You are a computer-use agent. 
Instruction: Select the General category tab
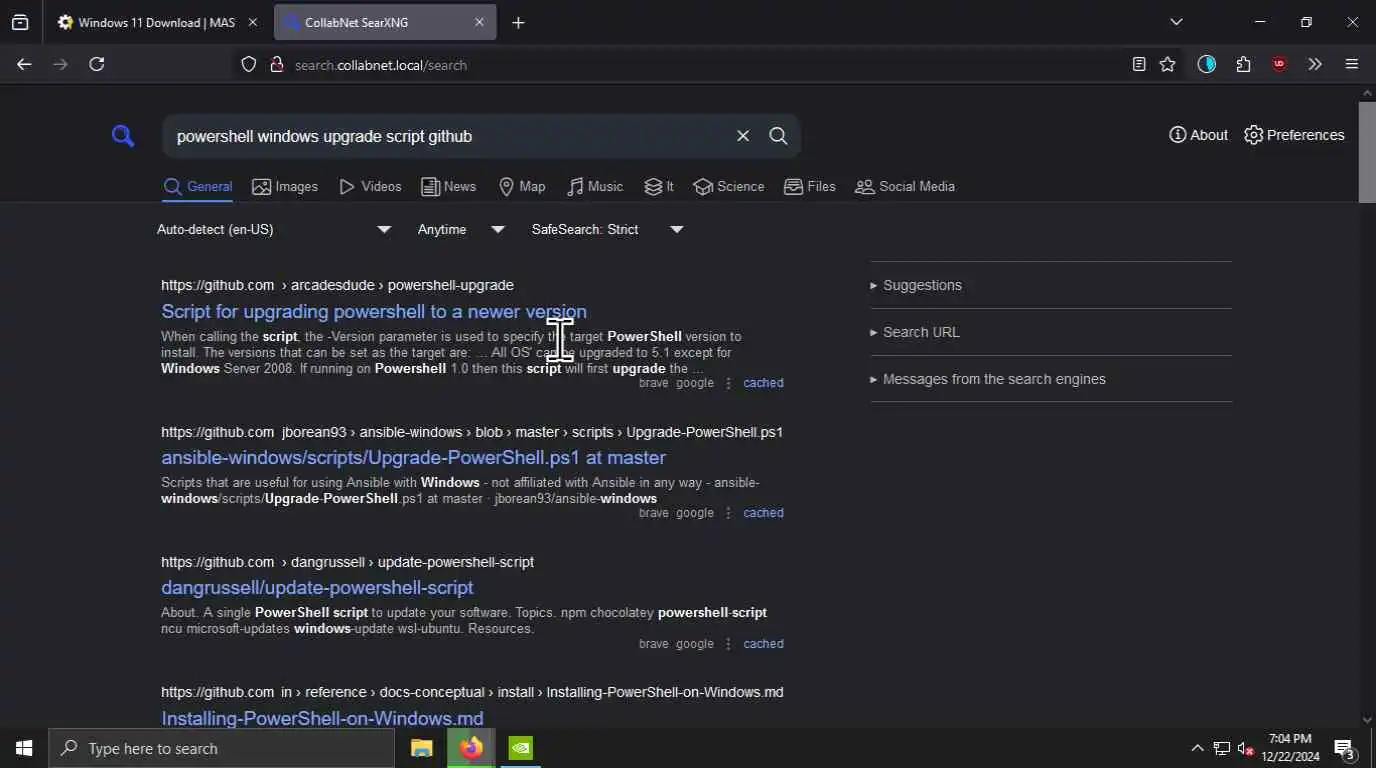point(198,187)
